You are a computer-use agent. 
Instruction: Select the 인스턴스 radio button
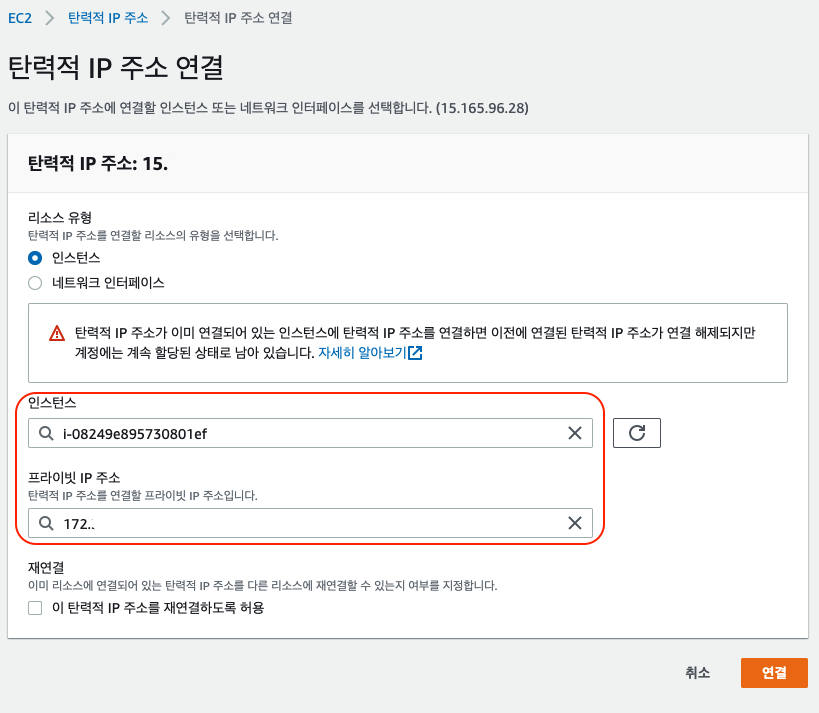33,257
